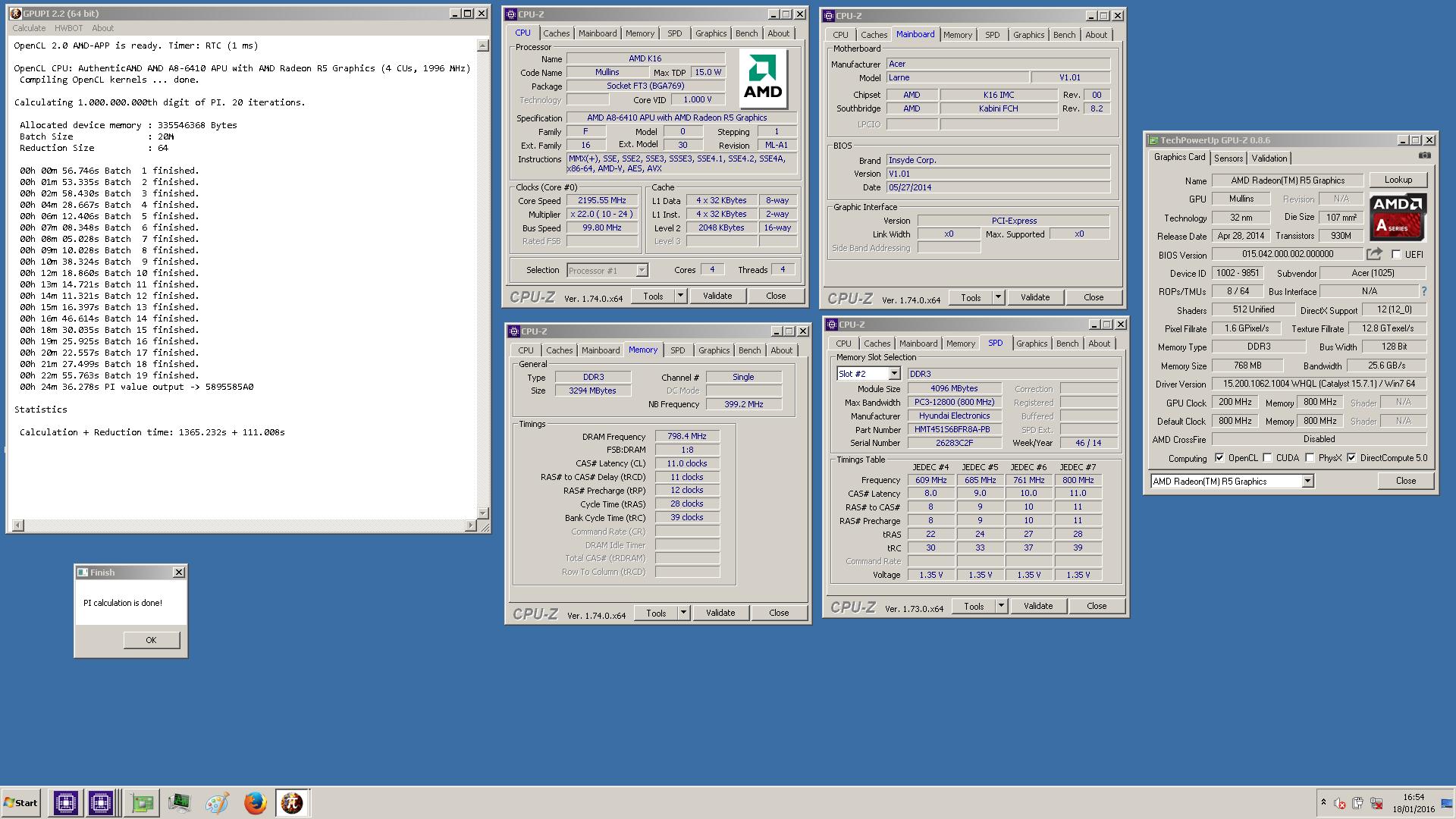
Task: Expand Tools arrow in CPU-Z SPD window
Action: pos(1001,606)
